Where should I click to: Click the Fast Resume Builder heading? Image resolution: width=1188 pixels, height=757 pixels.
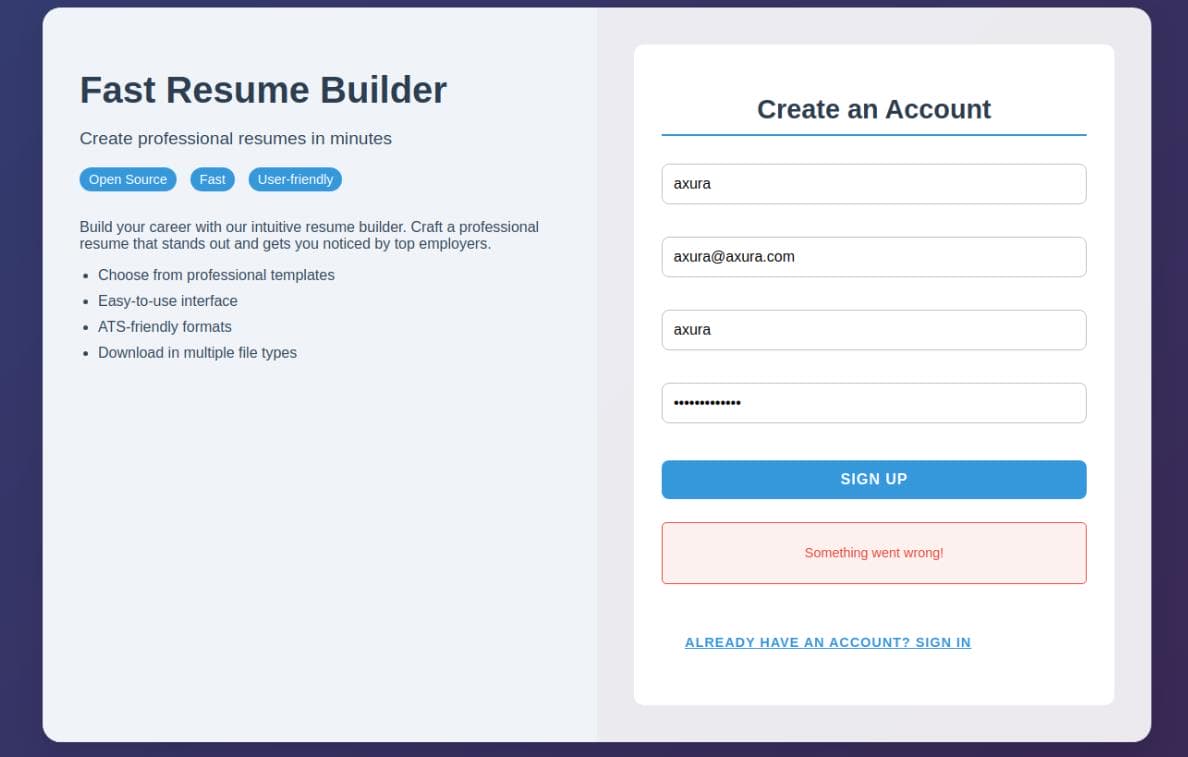coord(264,90)
